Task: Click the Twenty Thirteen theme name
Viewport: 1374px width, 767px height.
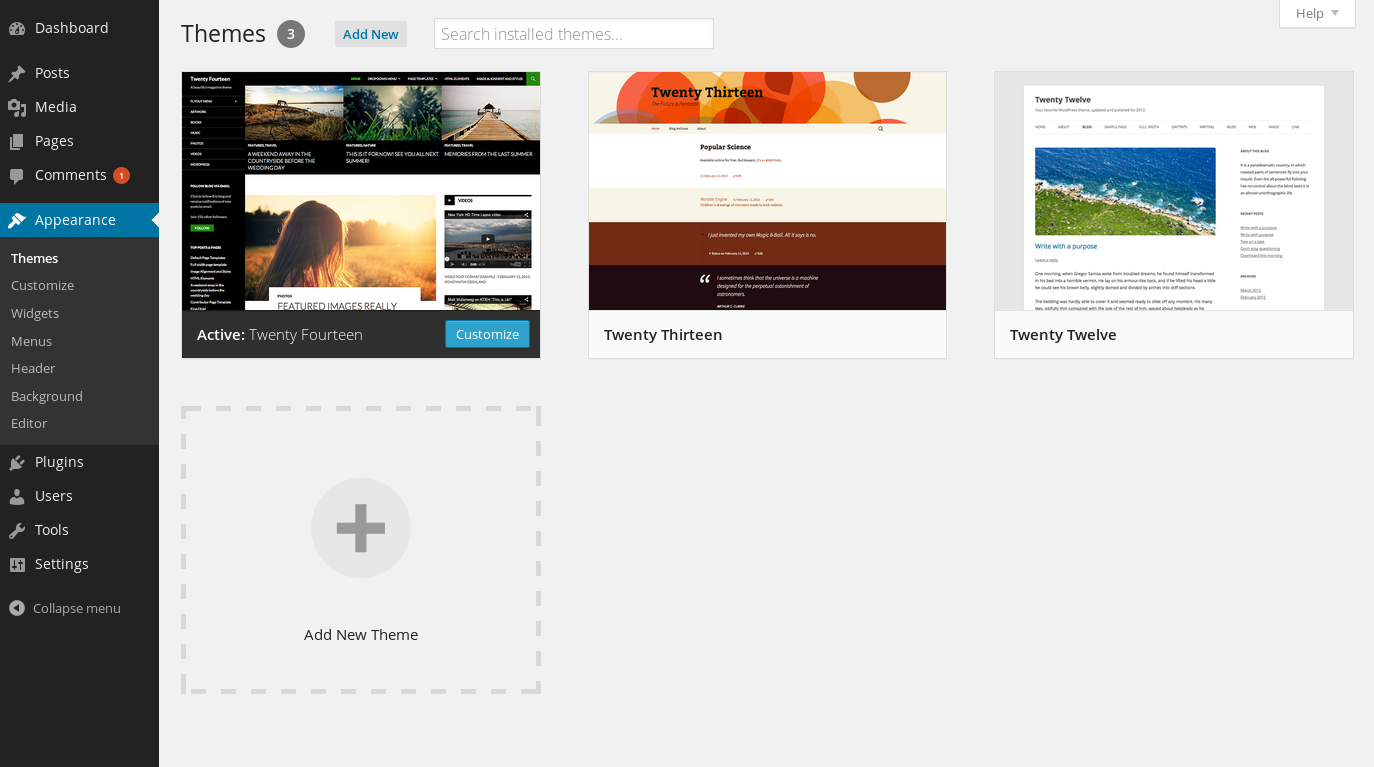Action: [663, 335]
